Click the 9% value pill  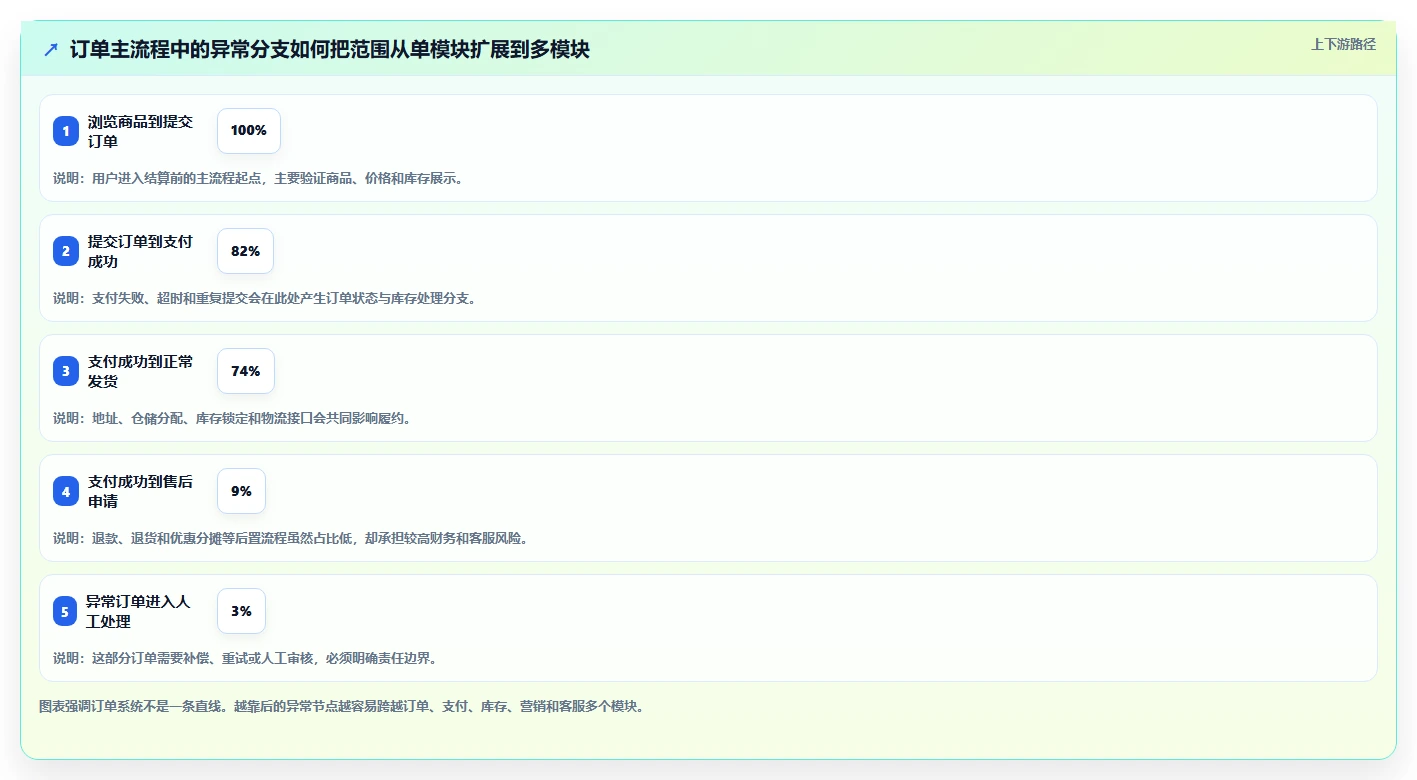click(x=241, y=491)
